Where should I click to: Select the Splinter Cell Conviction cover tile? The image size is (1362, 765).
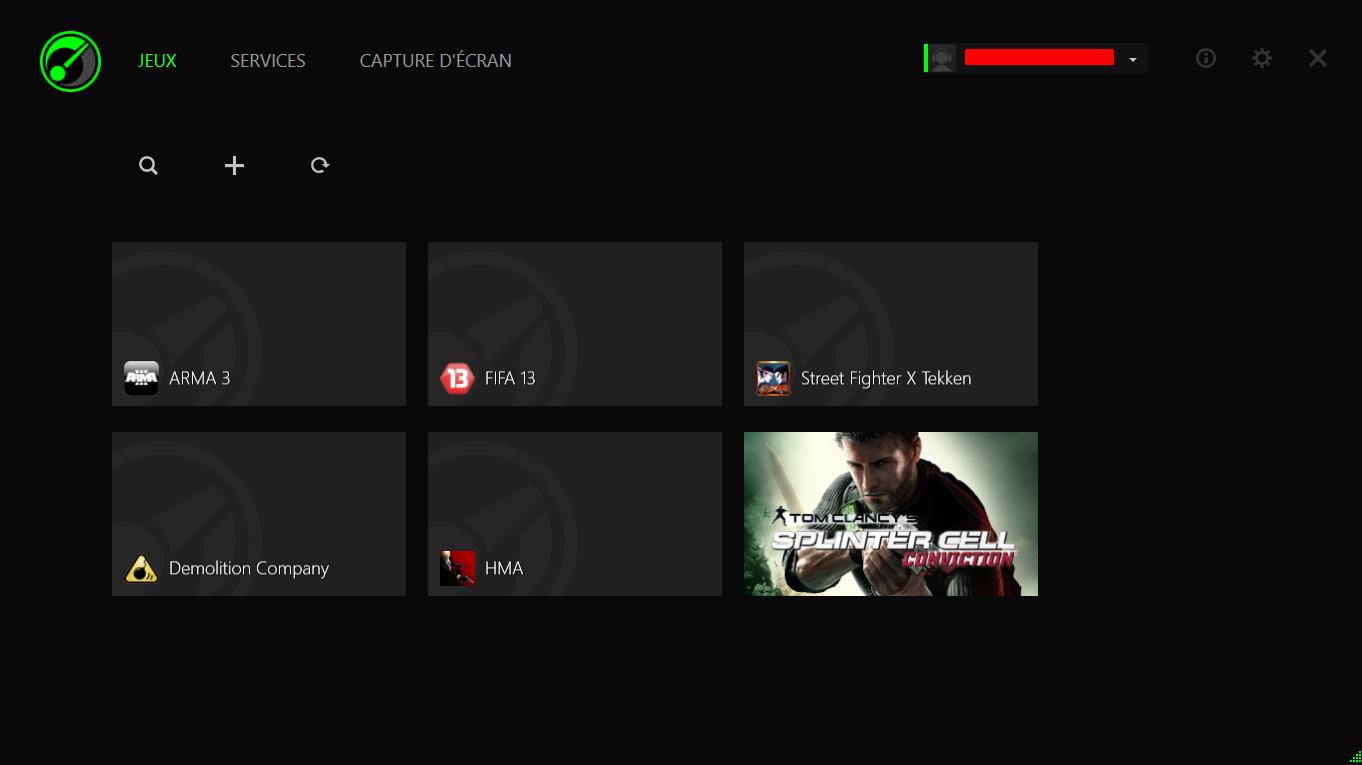(891, 514)
